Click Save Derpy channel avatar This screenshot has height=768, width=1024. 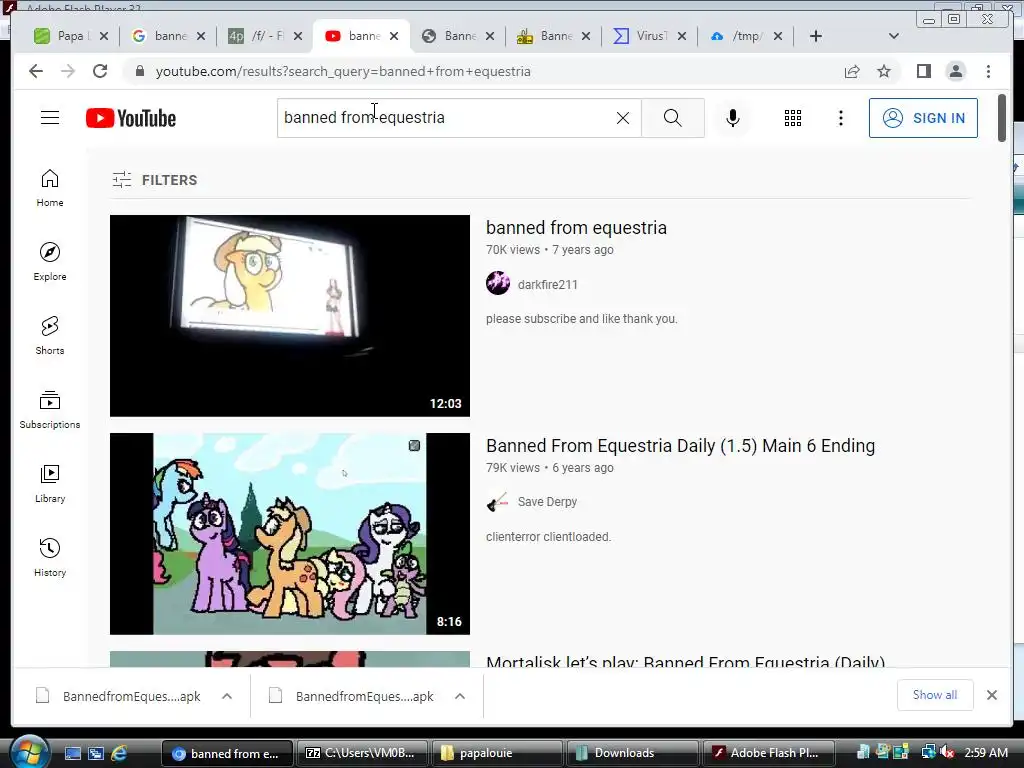coord(498,502)
